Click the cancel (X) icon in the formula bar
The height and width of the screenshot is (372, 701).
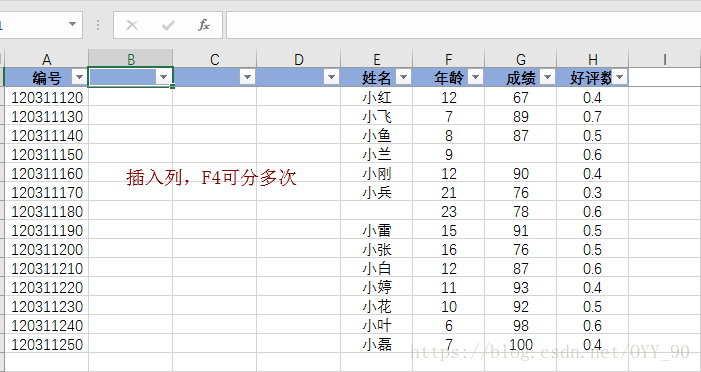click(x=131, y=25)
